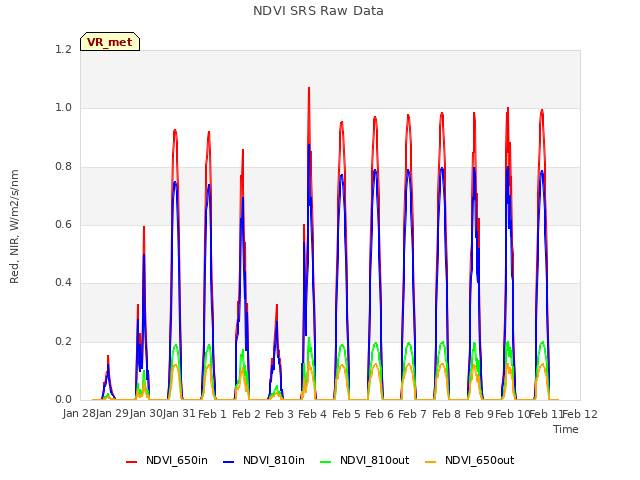
Task: Click the Feb 5 x-axis label
Action: (346, 414)
